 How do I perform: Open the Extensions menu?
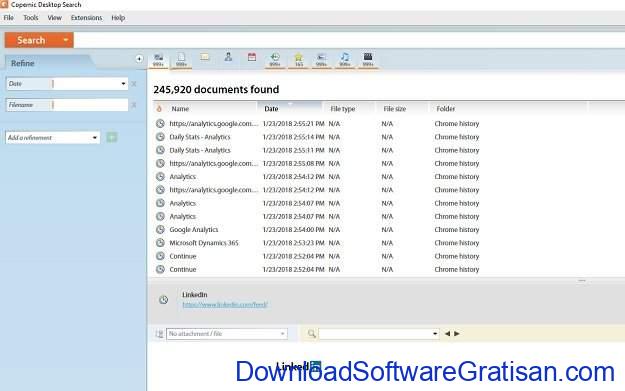pos(86,18)
